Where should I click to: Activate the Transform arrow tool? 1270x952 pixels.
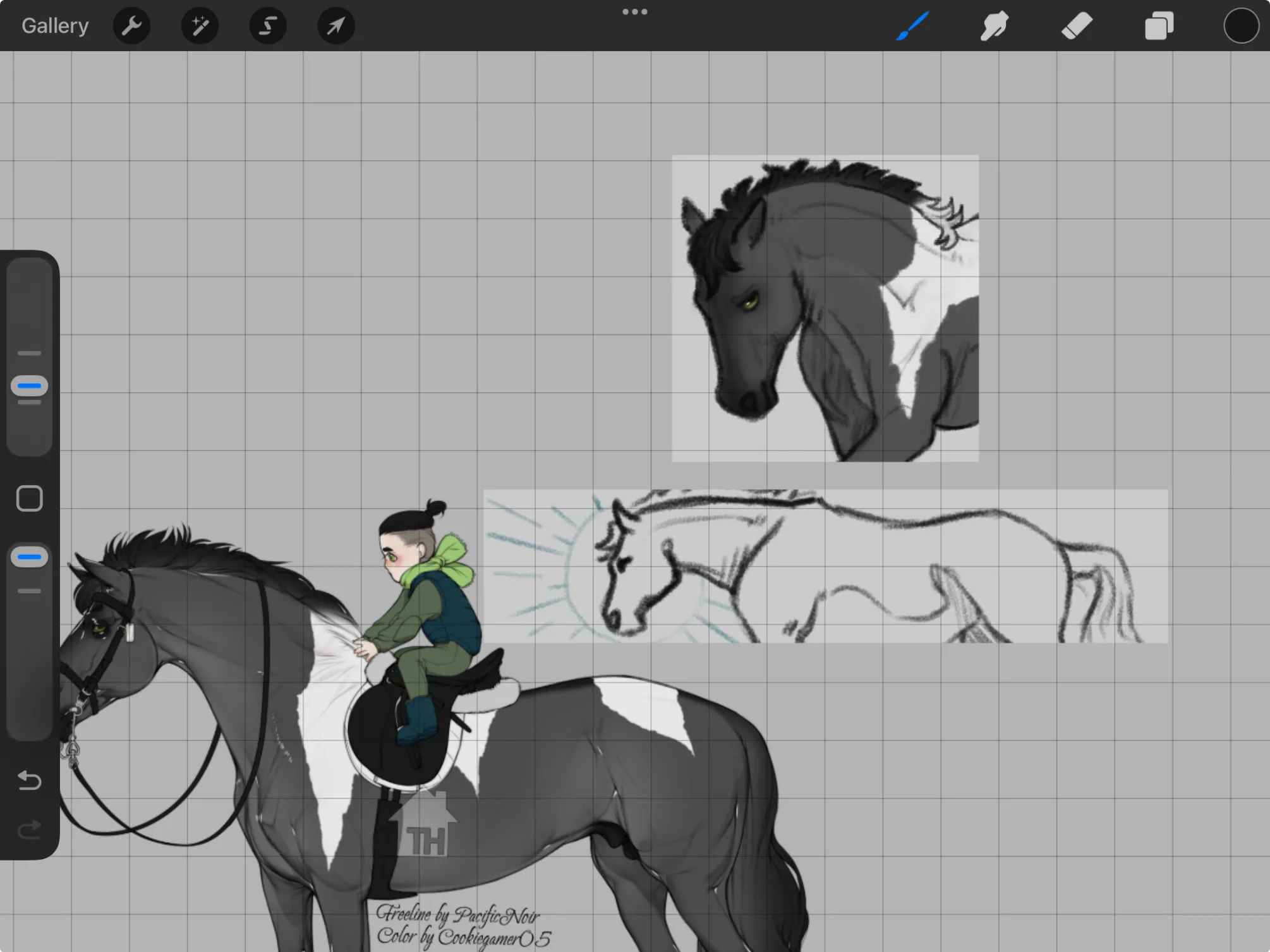pos(336,26)
